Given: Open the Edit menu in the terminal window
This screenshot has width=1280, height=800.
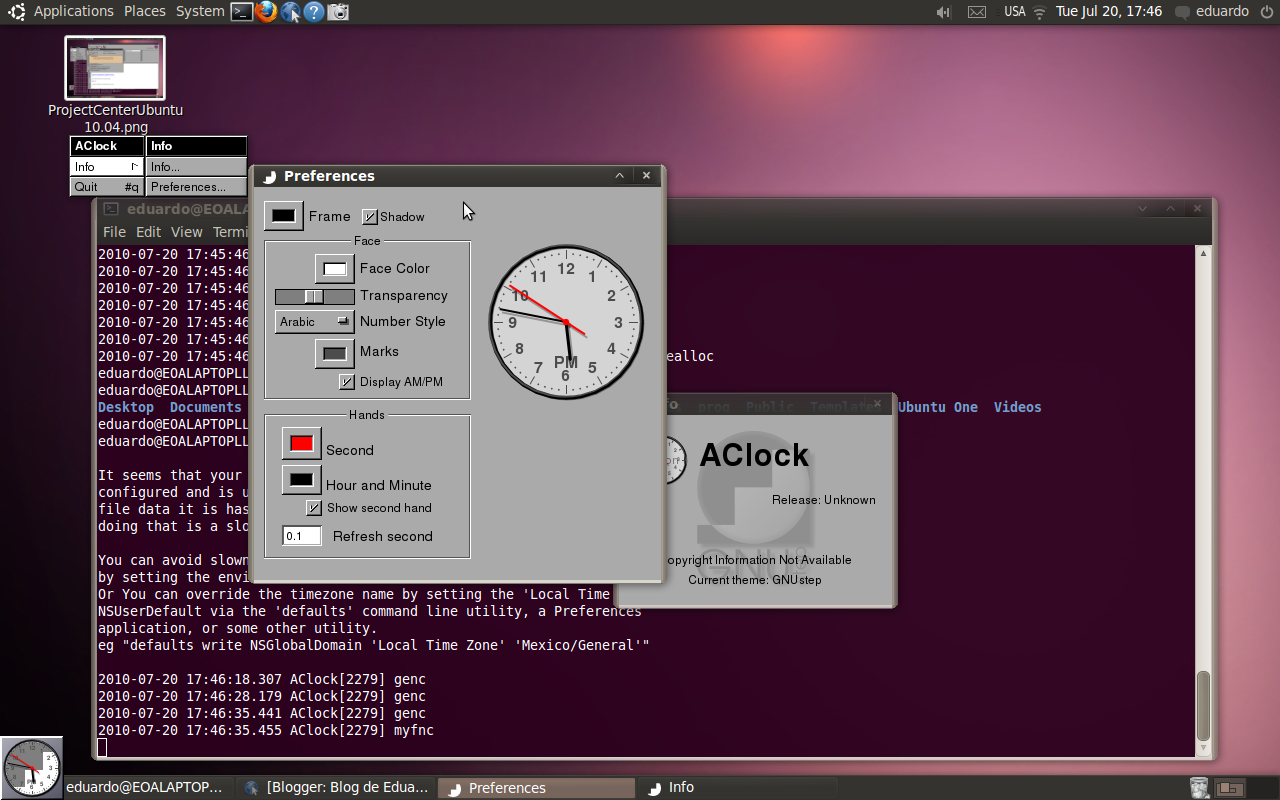Looking at the screenshot, I should pos(148,231).
